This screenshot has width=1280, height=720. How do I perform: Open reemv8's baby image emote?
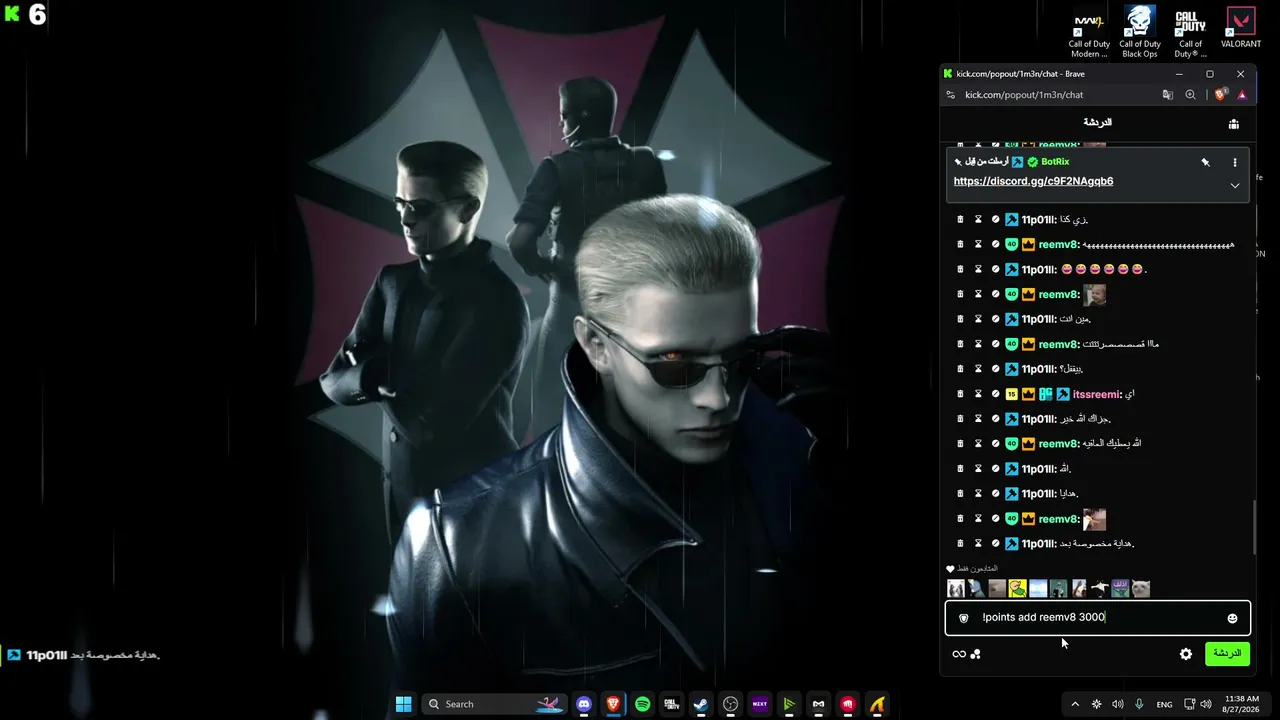(x=1095, y=294)
